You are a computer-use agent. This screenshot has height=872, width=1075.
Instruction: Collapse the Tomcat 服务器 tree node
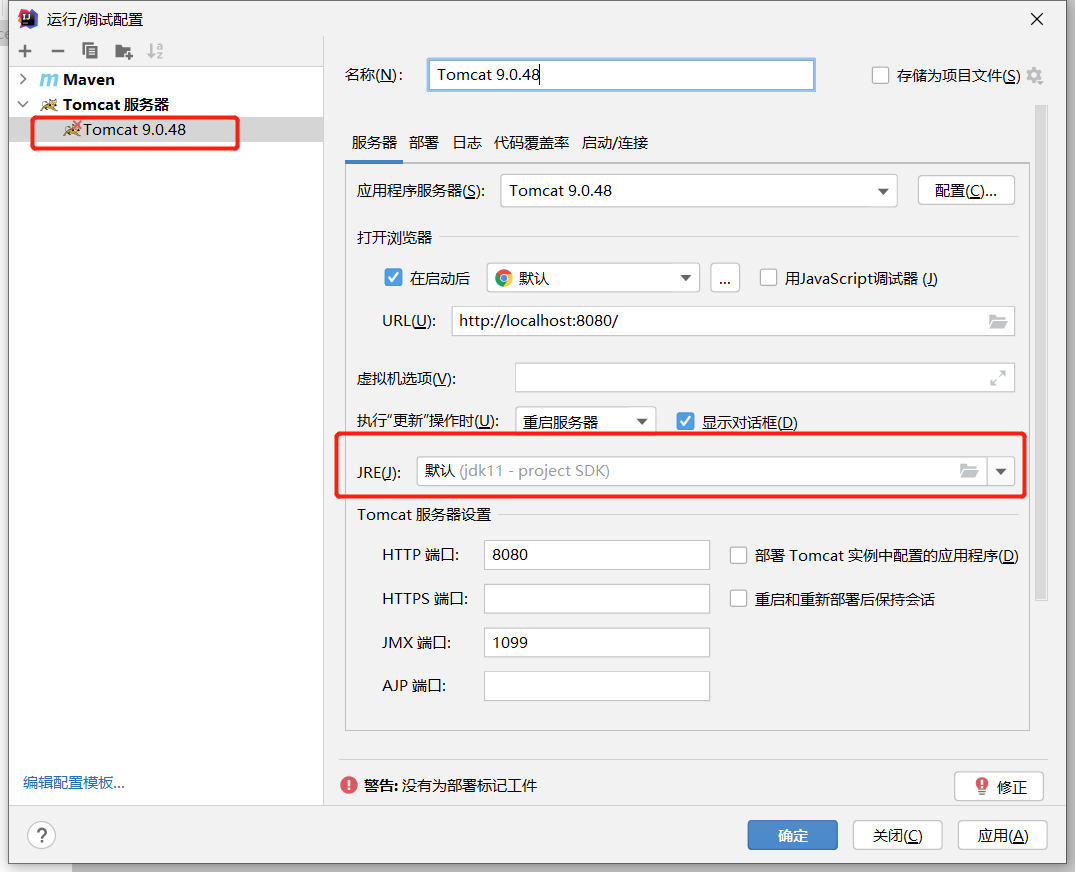click(x=23, y=104)
